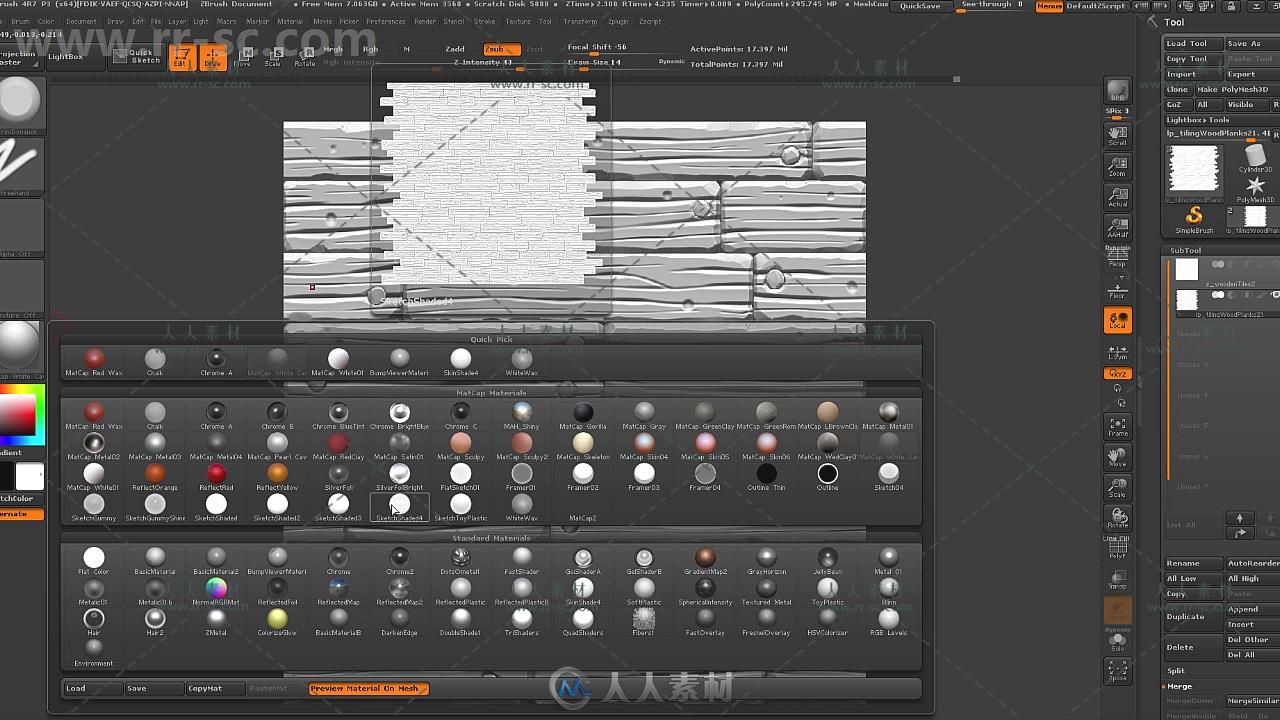Viewport: 1280px width, 720px height.
Task: Click the BPR render icon
Action: coord(1117,91)
